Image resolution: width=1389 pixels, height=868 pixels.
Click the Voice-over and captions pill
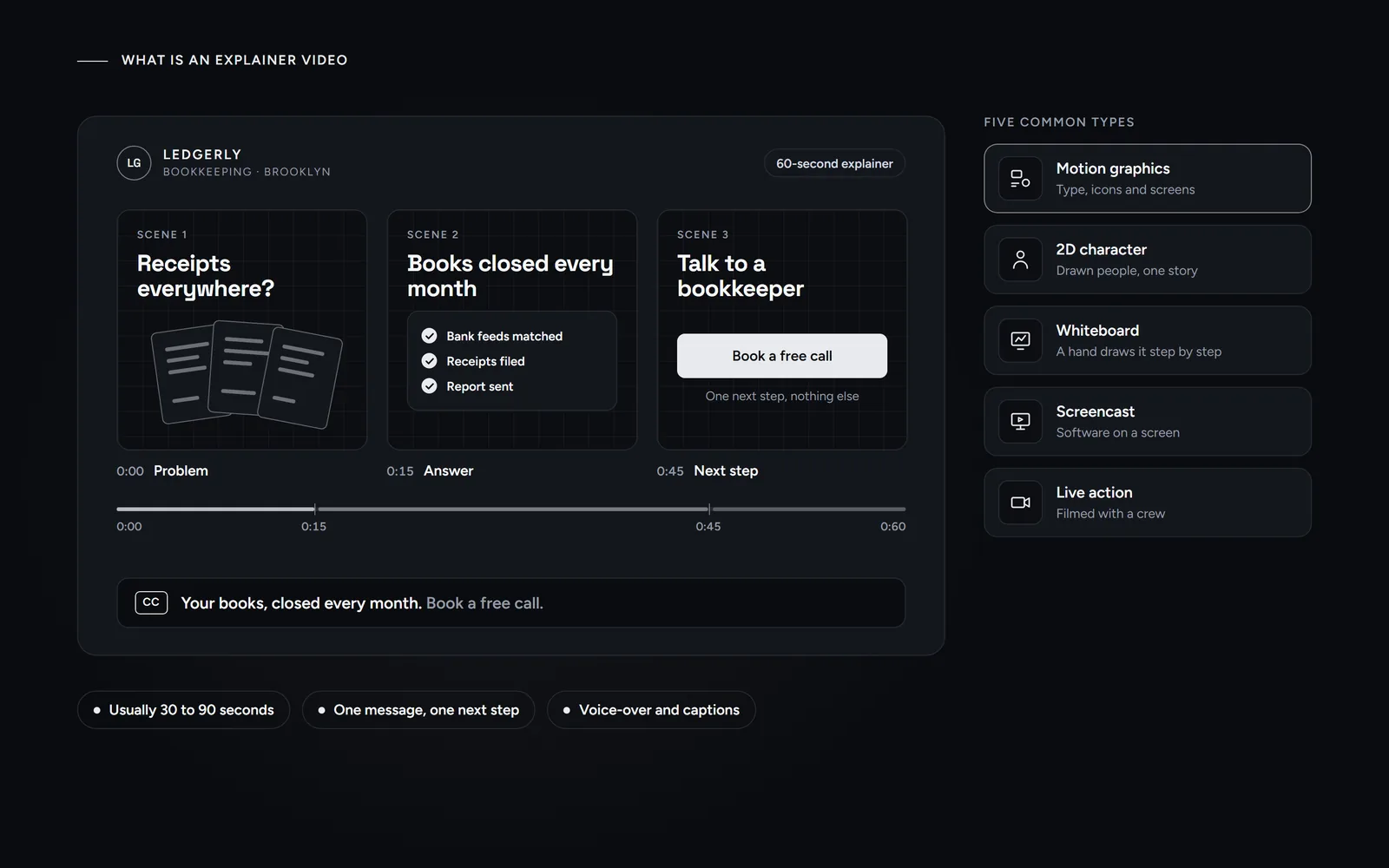click(651, 710)
